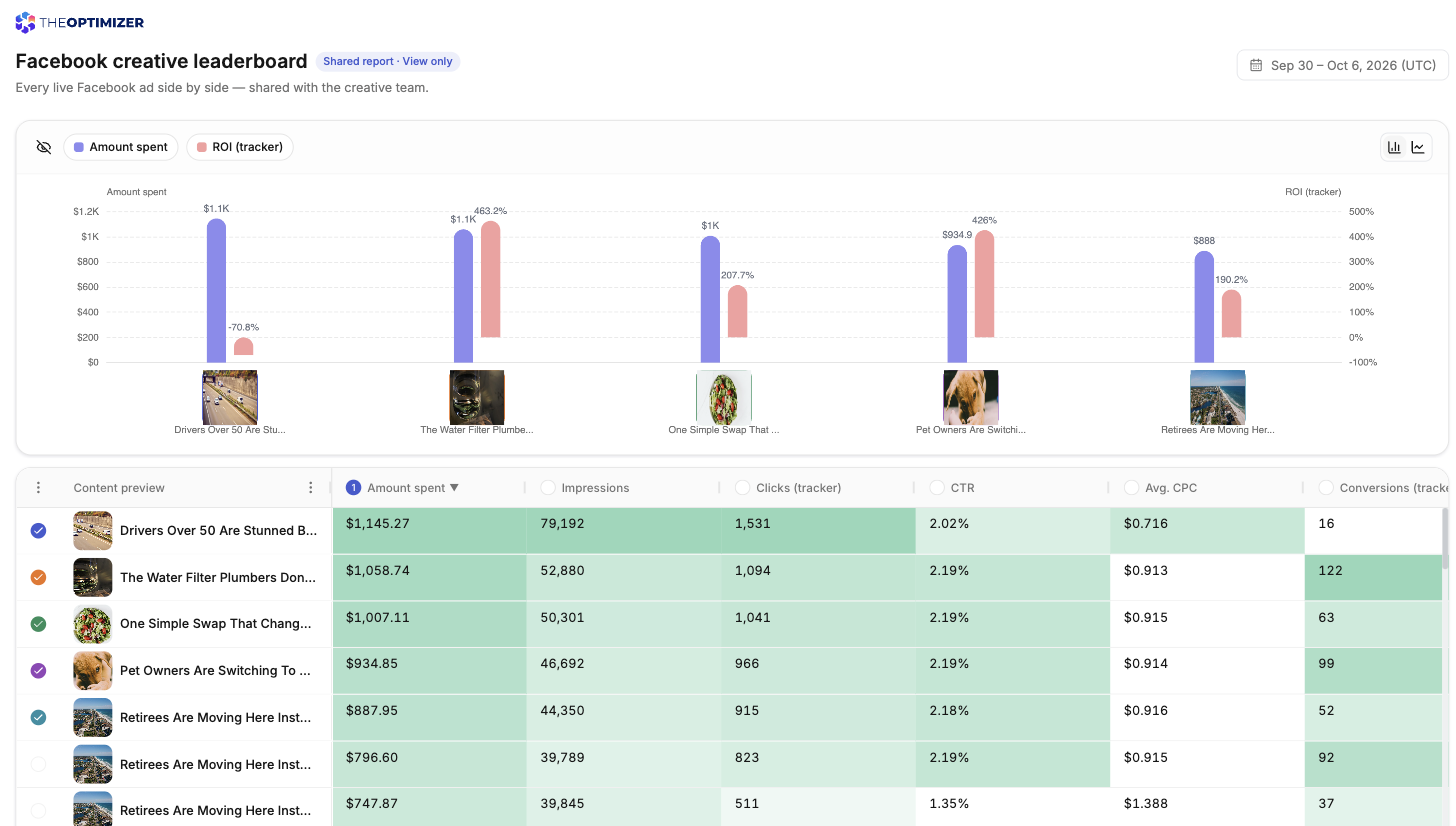Select Avg. CPC column radio circle
1456x826 pixels.
point(1132,488)
